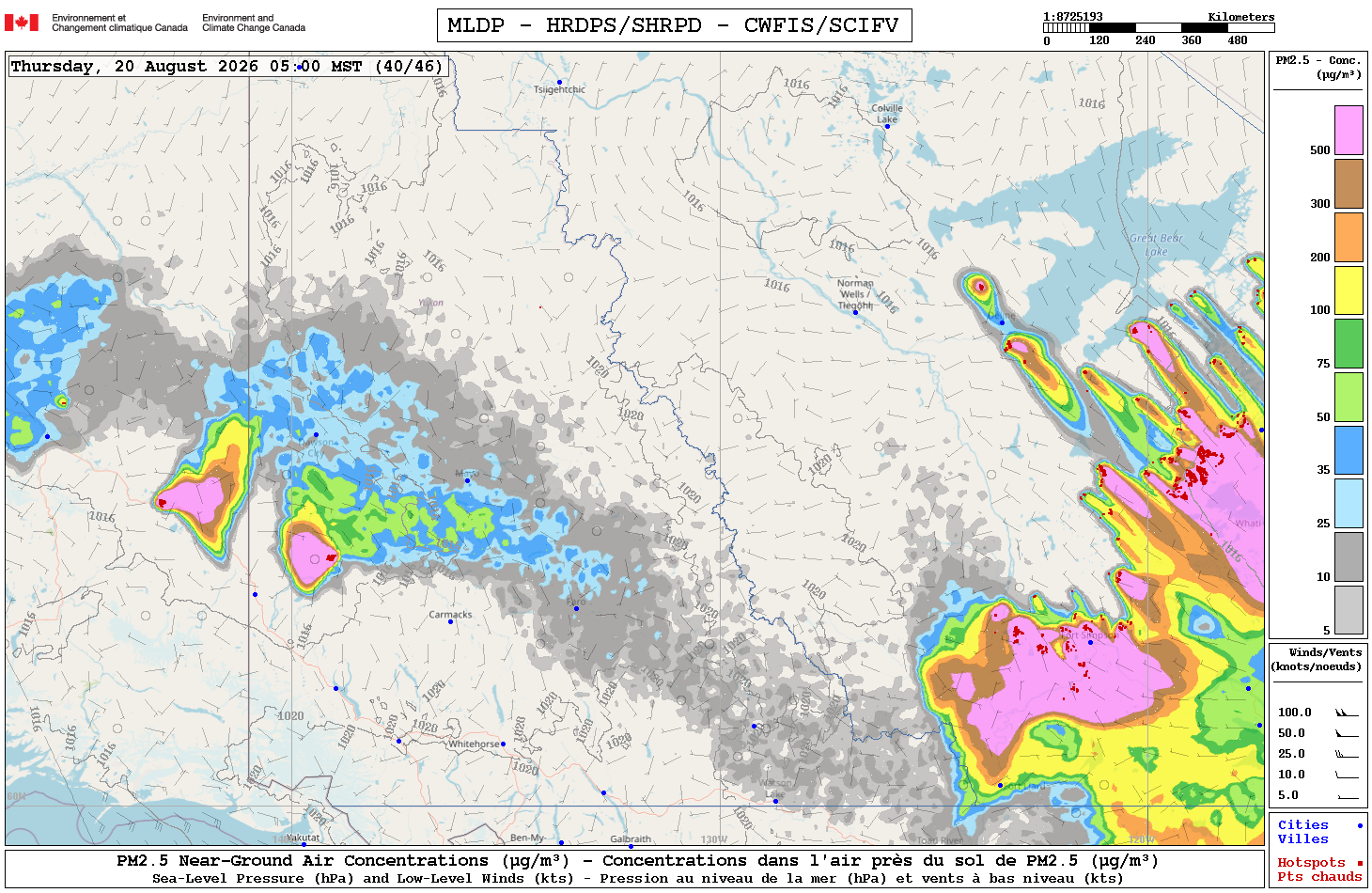Click the blue city dot at Colville Lake
This screenshot has width=1372, height=893.
pos(887,127)
